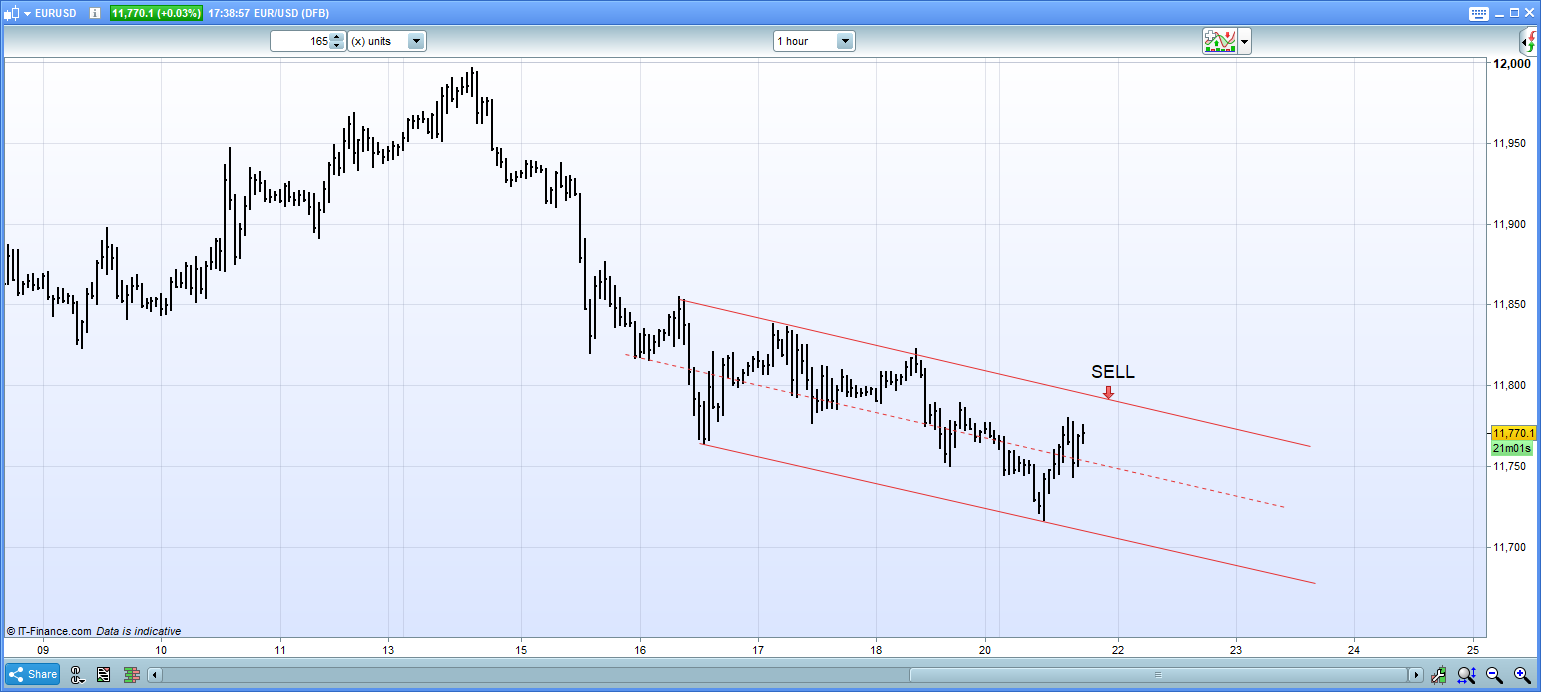Image resolution: width=1541 pixels, height=692 pixels.
Task: Click the scrollbar right arrow
Action: click(x=1416, y=675)
